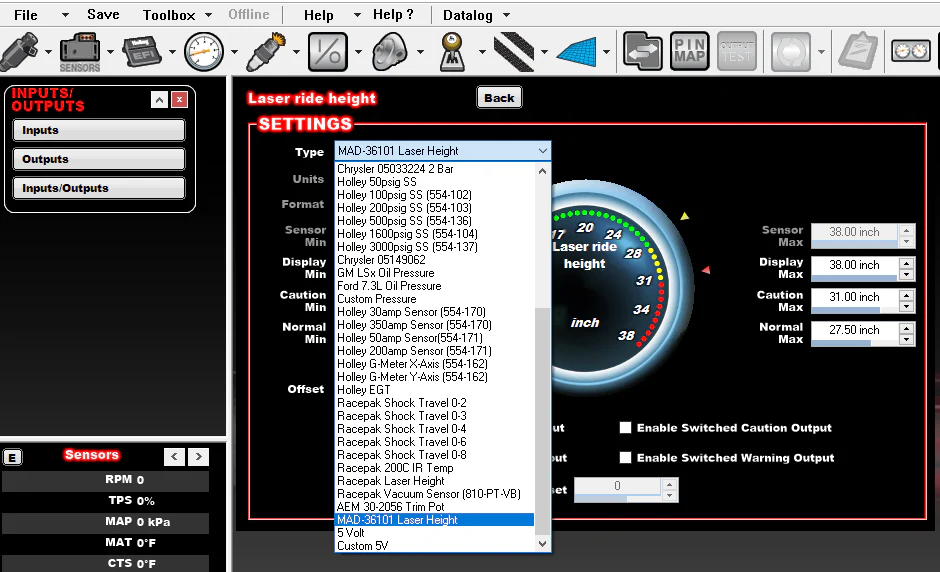Click the Offline status in menu bar
This screenshot has width=940, height=572.
[x=249, y=14]
